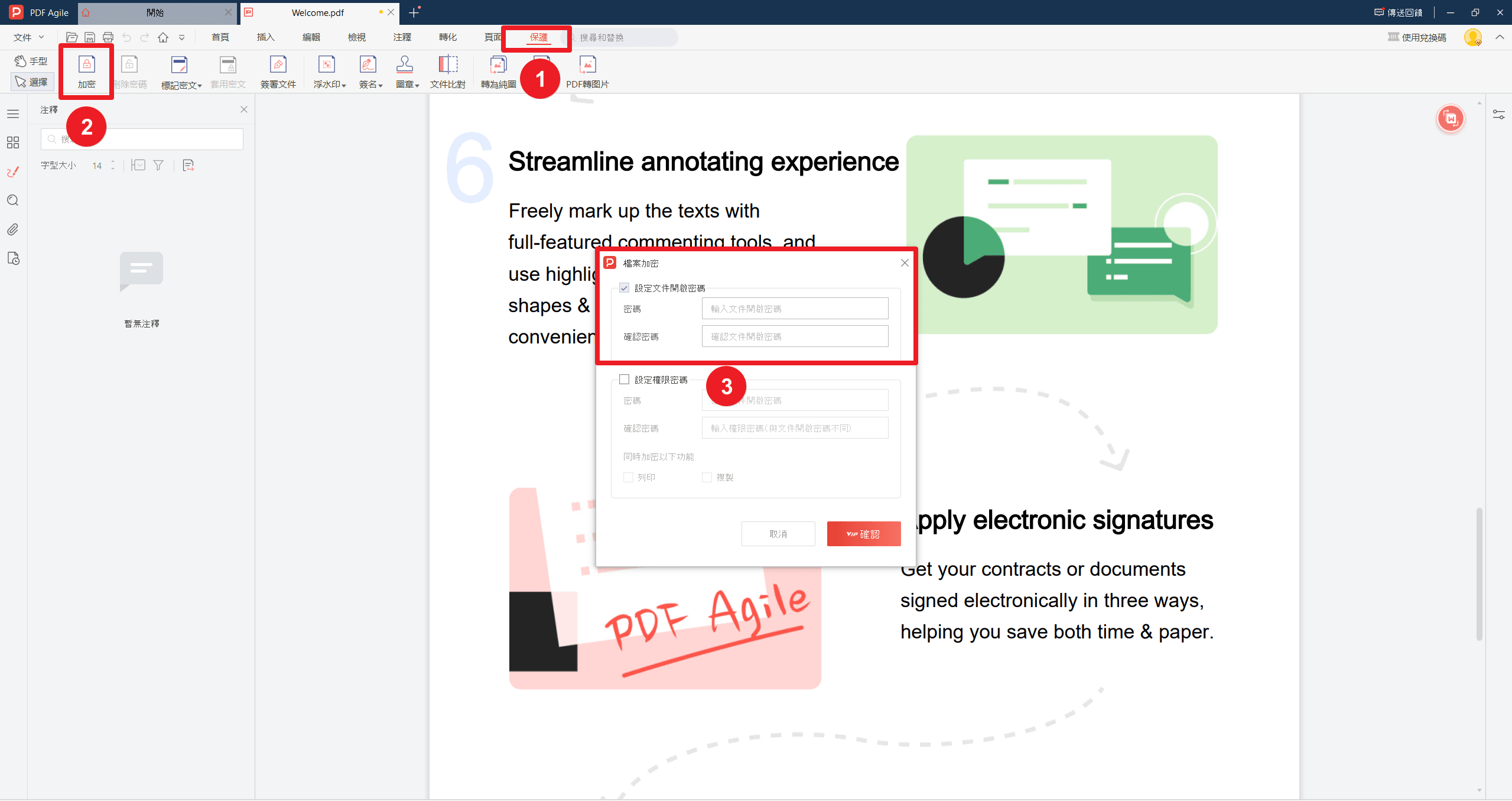The height and width of the screenshot is (801, 1512).
Task: Add a new tab with the plus button
Action: 414,12
